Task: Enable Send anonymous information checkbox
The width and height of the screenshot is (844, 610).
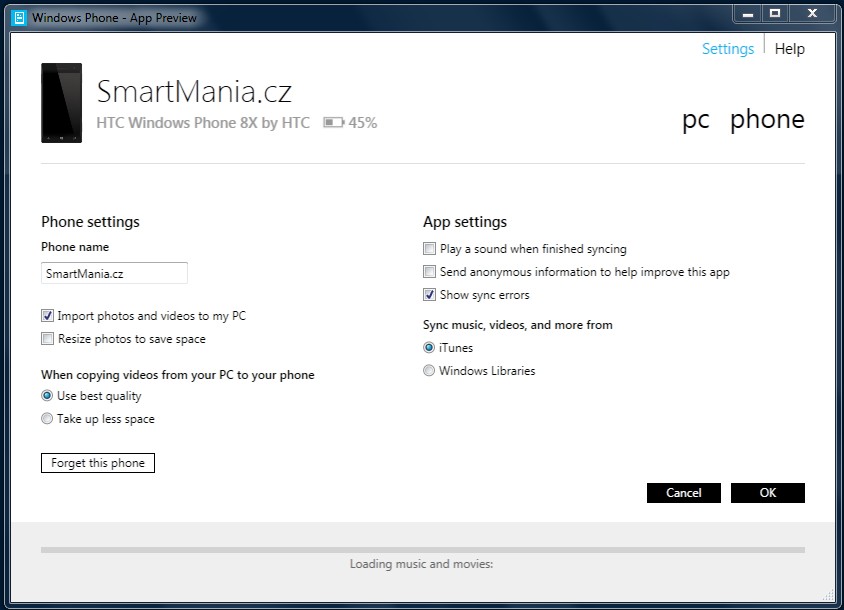Action: click(429, 271)
